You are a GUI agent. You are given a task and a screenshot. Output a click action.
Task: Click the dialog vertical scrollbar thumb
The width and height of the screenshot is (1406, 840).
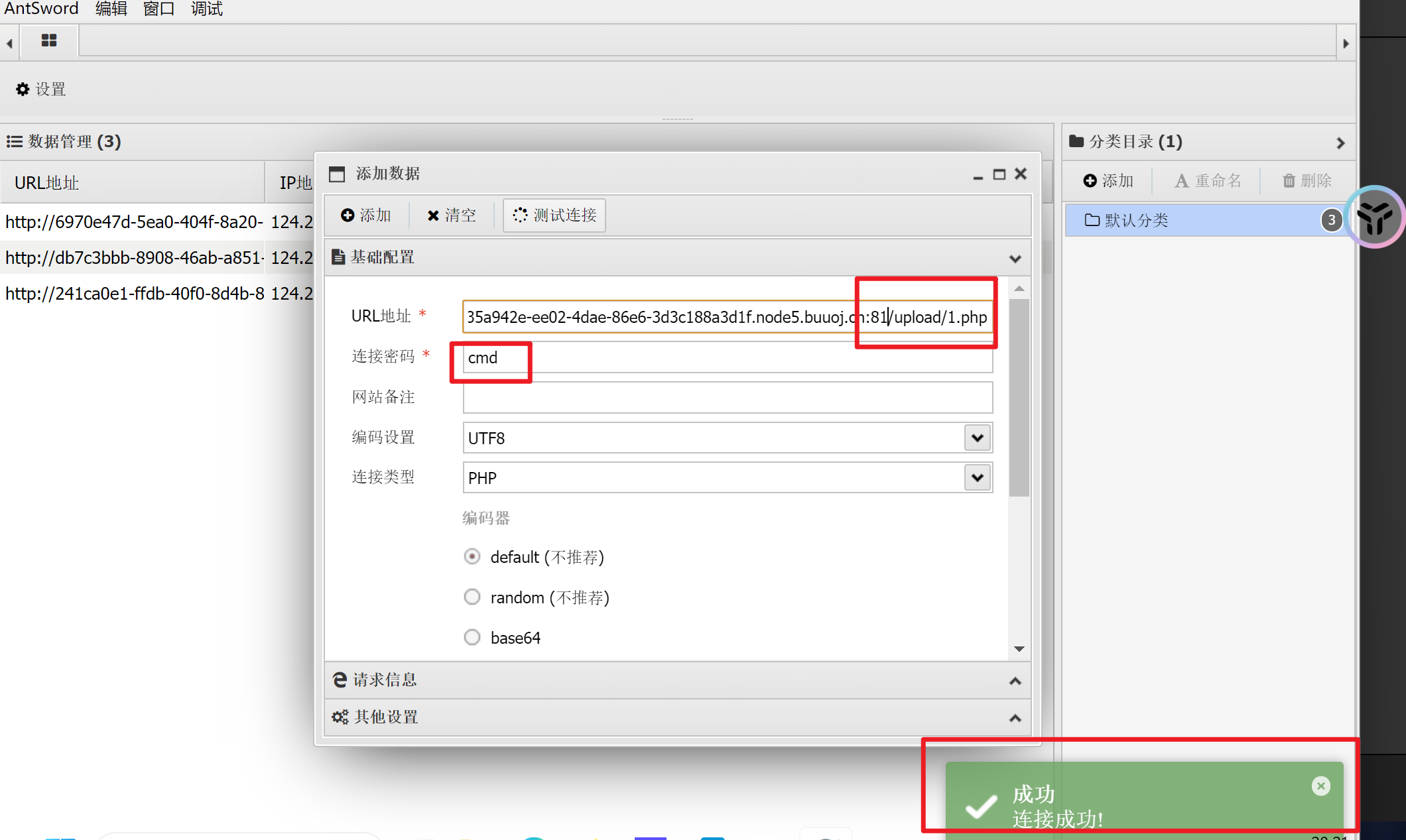coord(1019,397)
